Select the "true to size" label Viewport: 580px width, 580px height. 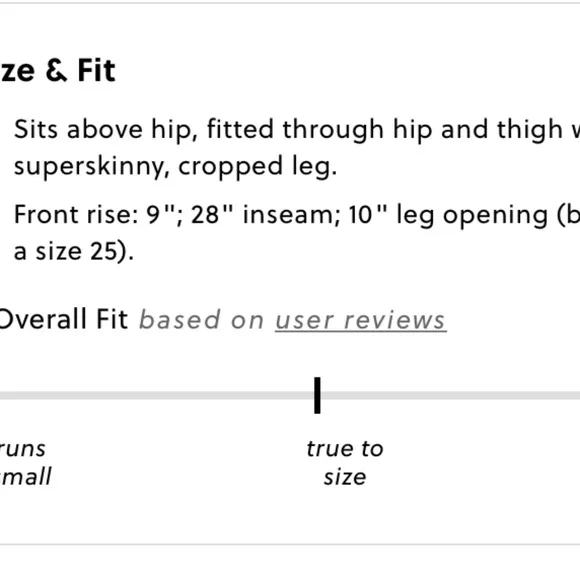[x=345, y=463]
